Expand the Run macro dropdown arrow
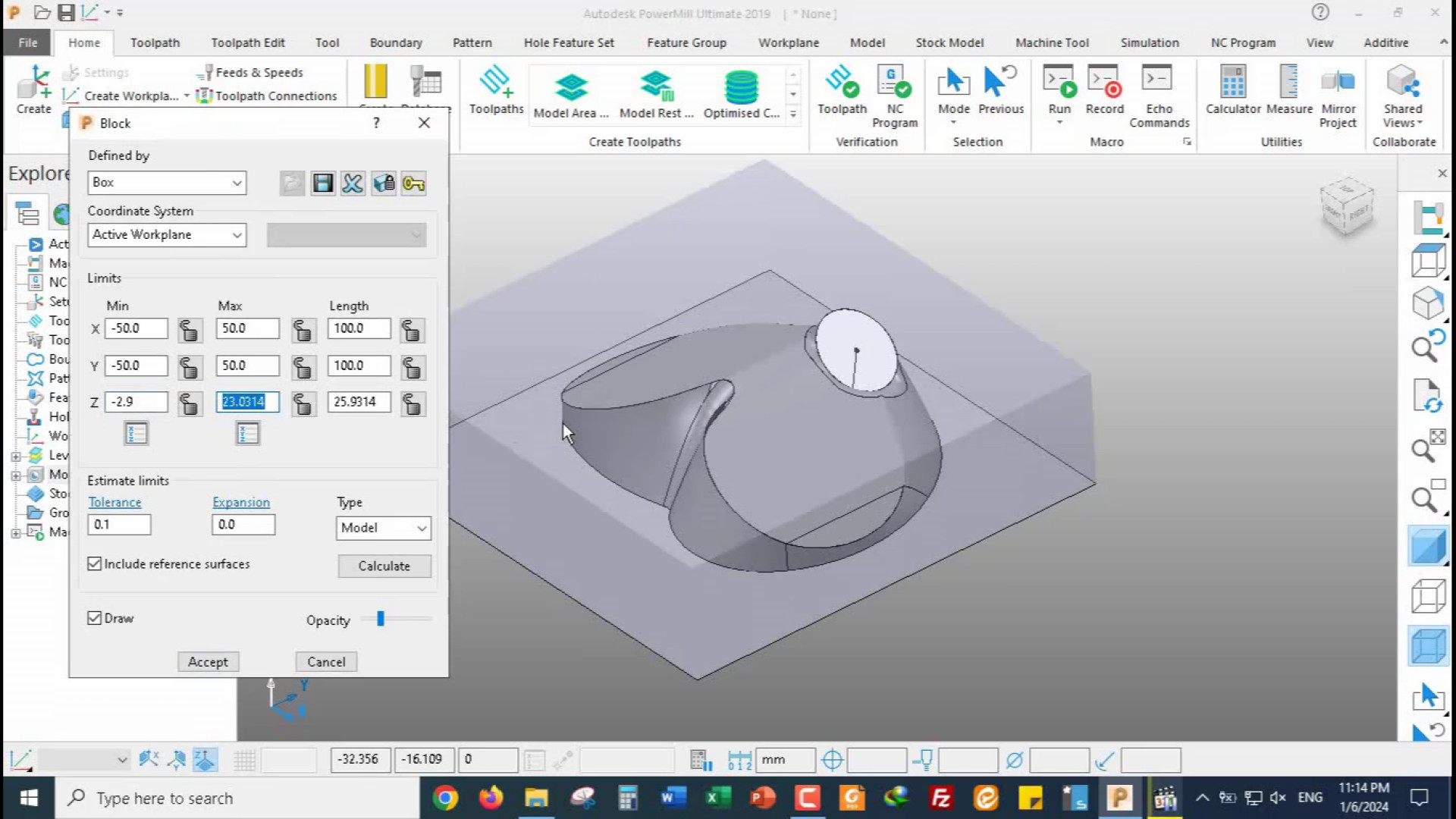Screen dimensions: 1456x819 [1059, 122]
